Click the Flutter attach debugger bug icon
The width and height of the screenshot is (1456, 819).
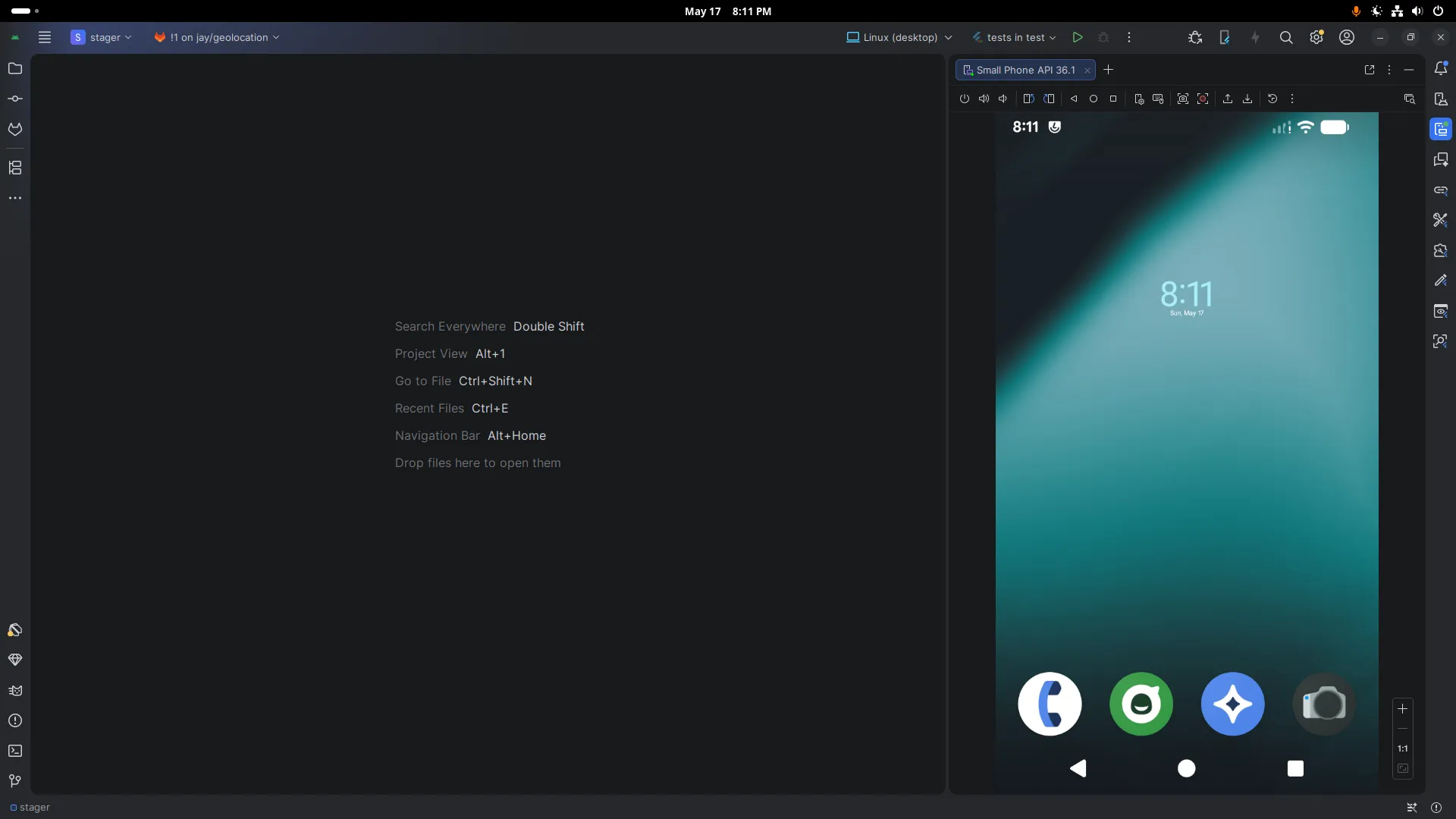(1195, 37)
